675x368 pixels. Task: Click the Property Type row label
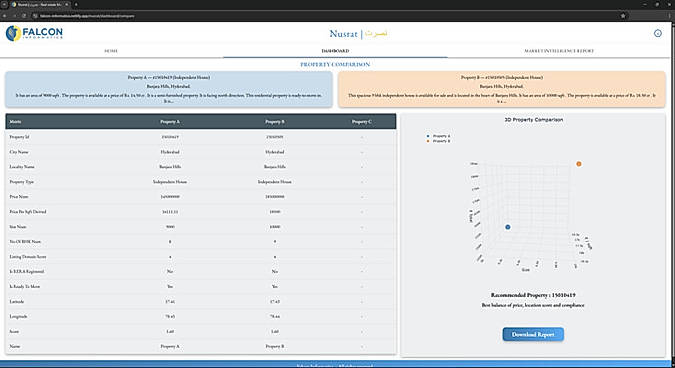point(22,182)
